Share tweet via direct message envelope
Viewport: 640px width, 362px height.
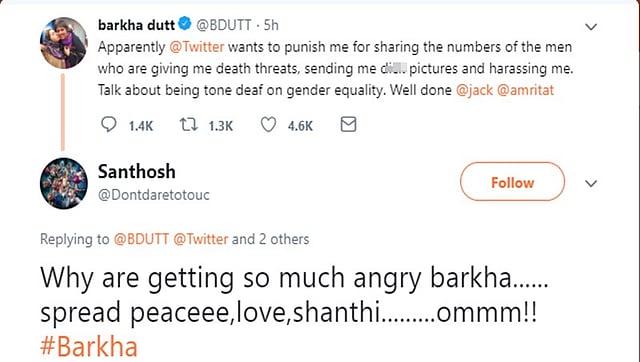pyautogui.click(x=348, y=124)
